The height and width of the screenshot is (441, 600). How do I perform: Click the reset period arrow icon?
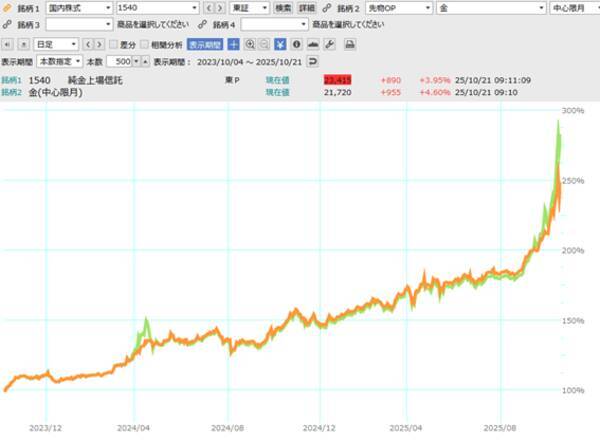312,61
